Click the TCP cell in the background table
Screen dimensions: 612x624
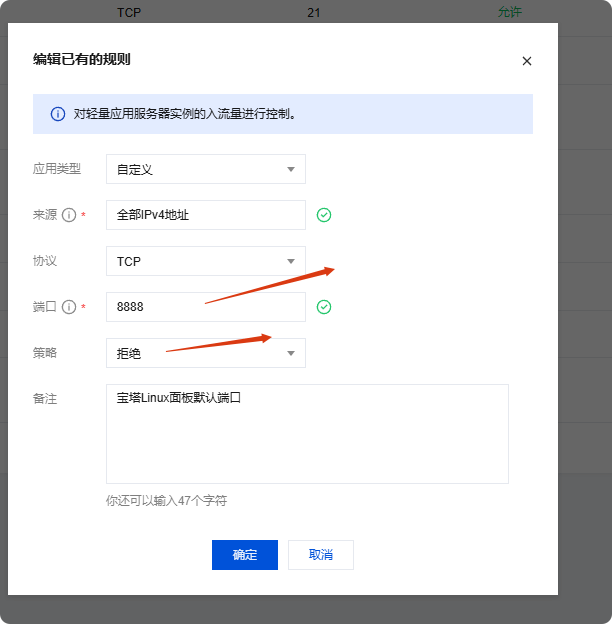coord(129,13)
